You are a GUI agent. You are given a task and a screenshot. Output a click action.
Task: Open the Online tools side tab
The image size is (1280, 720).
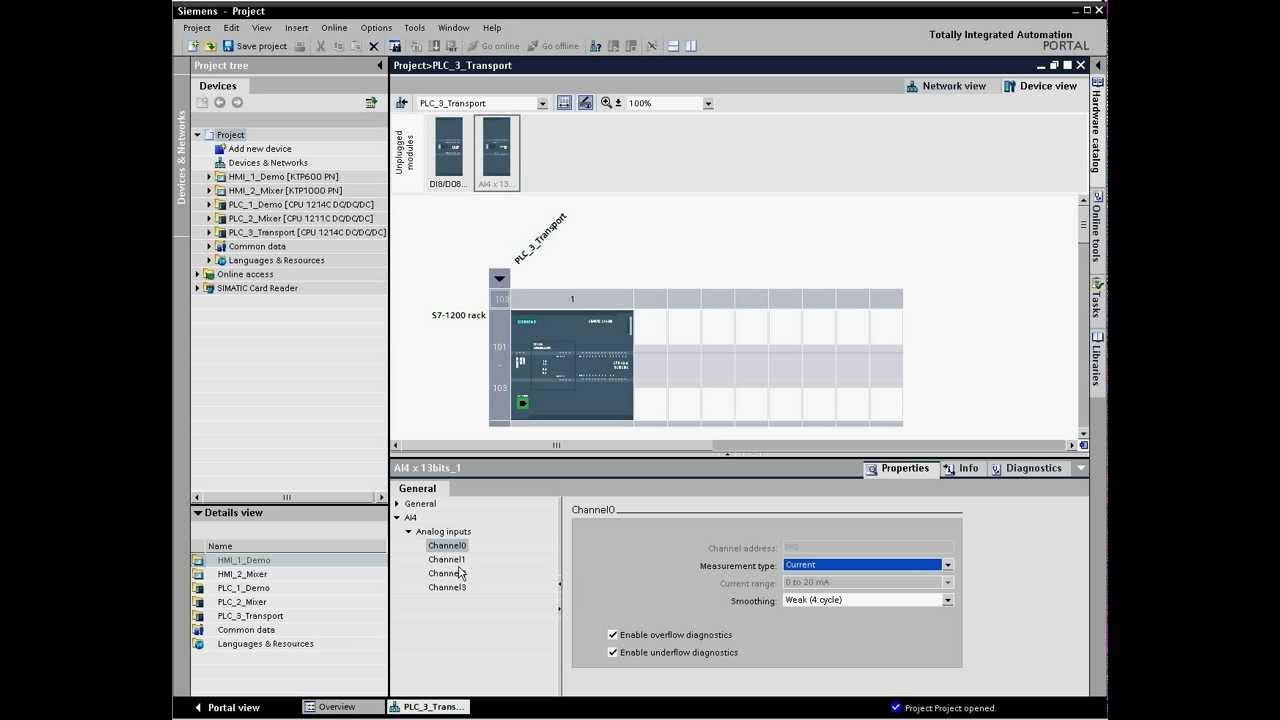tap(1097, 226)
